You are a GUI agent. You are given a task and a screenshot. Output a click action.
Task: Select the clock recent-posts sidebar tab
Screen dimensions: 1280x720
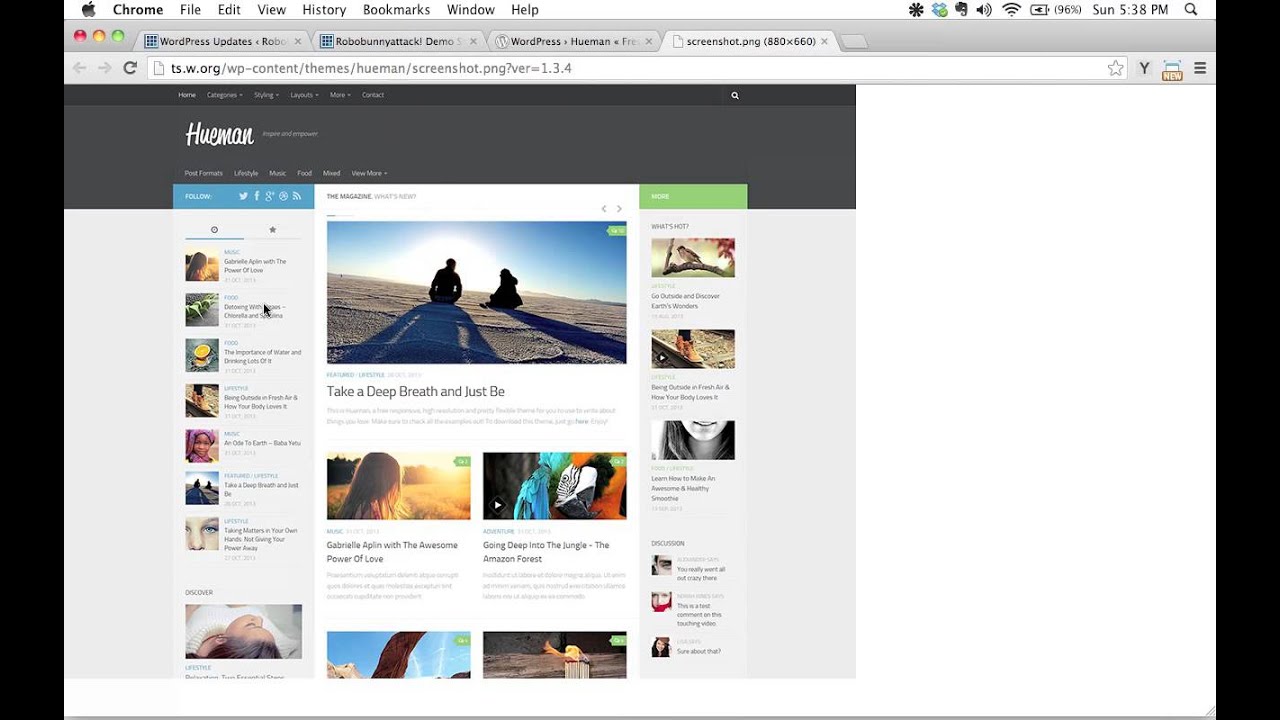214,230
